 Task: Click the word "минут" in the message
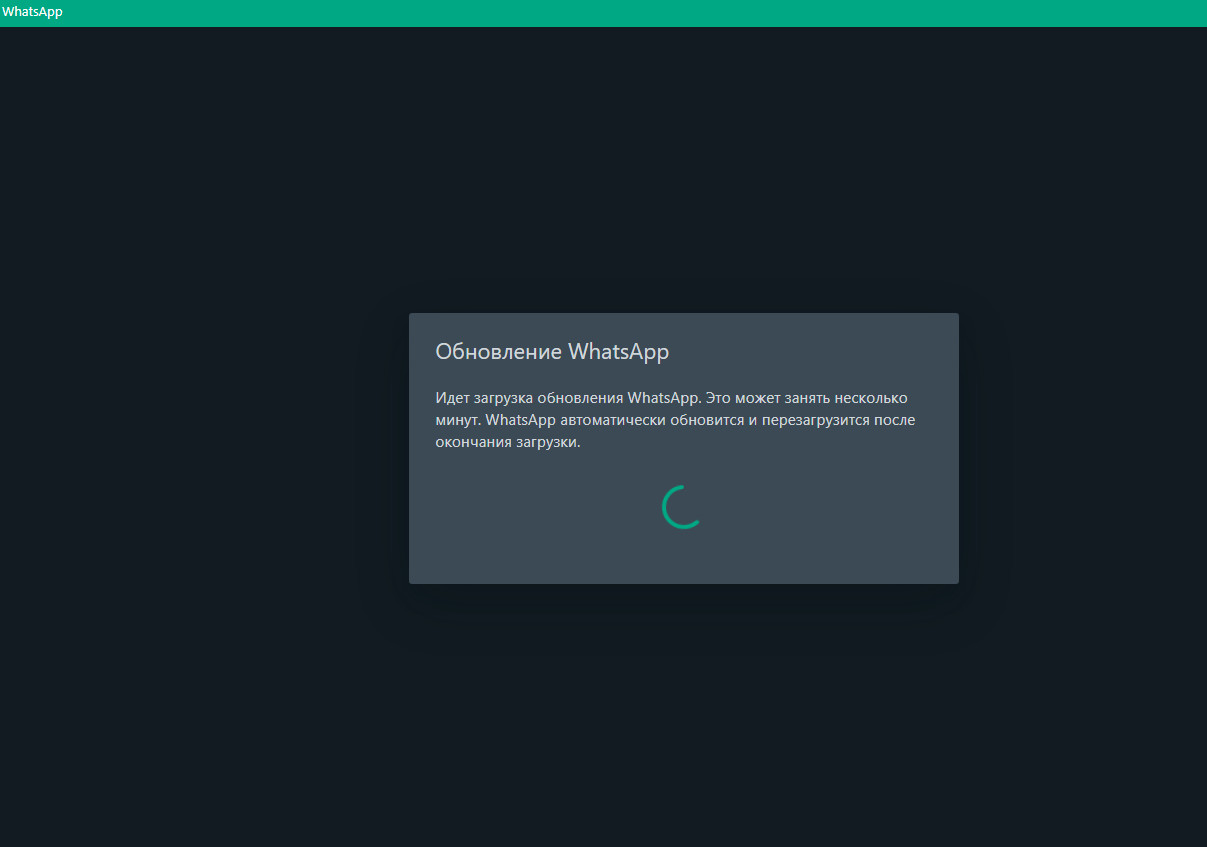(x=457, y=420)
